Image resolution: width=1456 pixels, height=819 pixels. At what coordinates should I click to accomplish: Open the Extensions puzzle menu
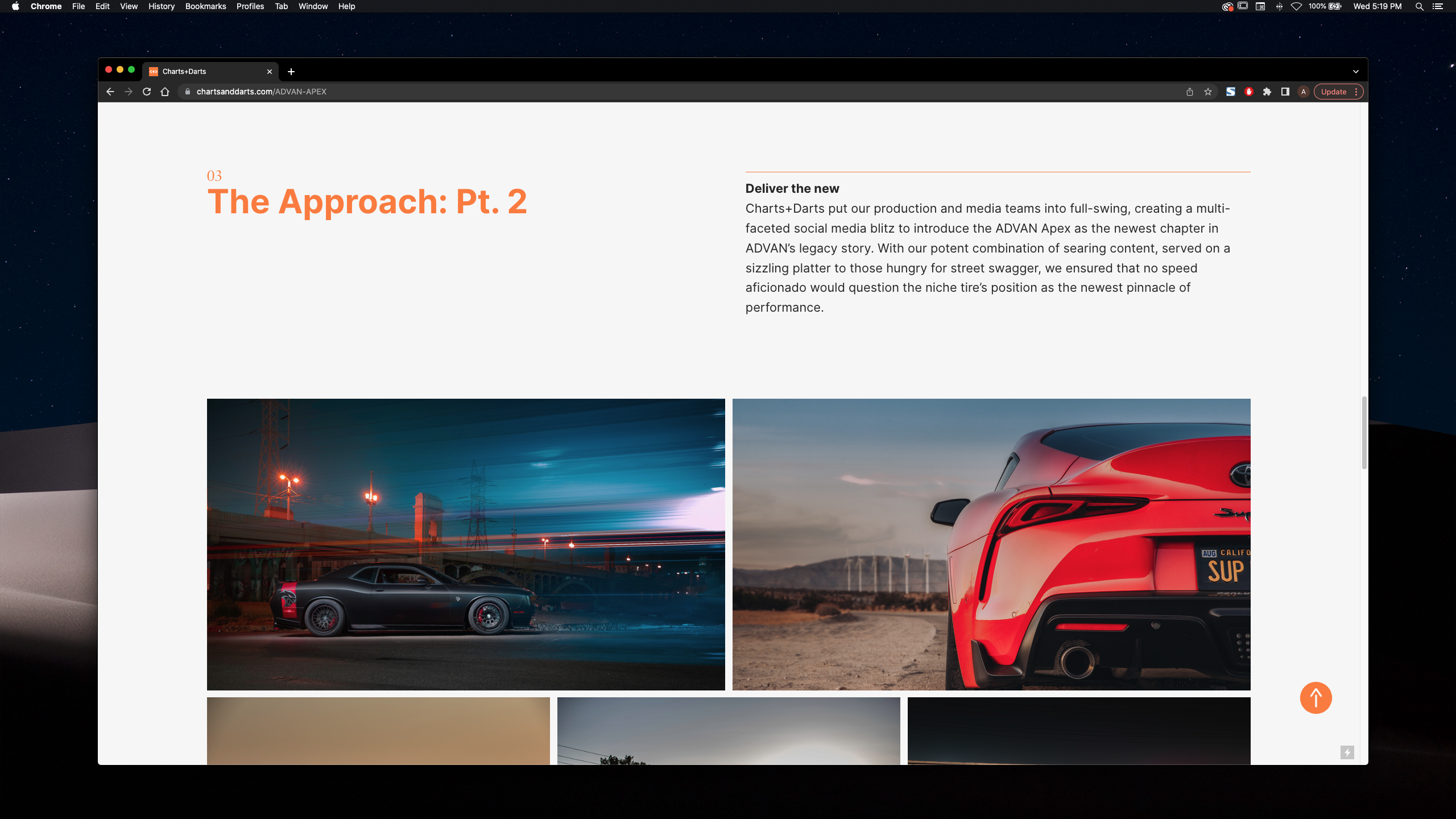point(1267,92)
